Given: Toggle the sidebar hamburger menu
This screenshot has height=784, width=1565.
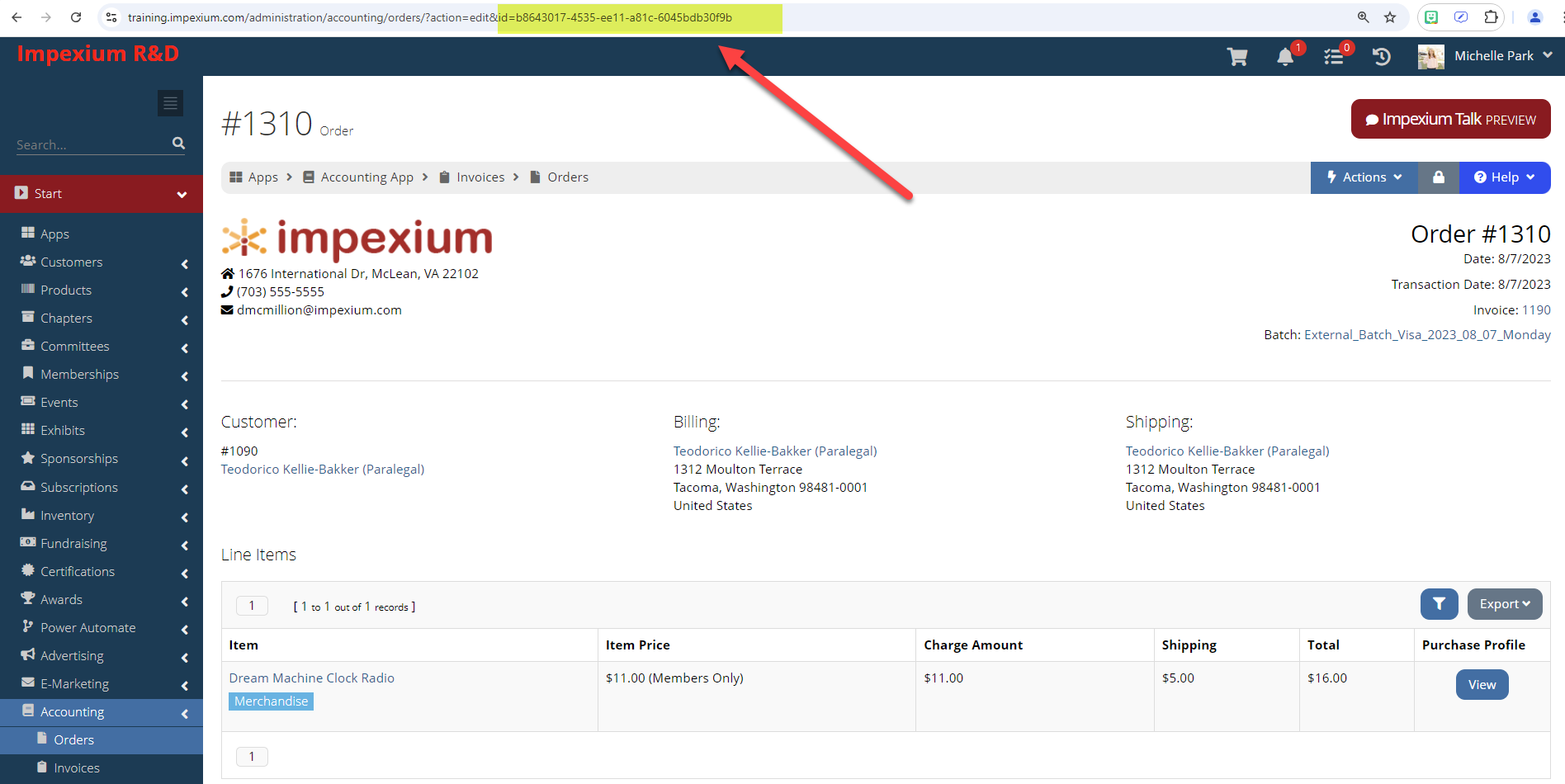Looking at the screenshot, I should [170, 103].
